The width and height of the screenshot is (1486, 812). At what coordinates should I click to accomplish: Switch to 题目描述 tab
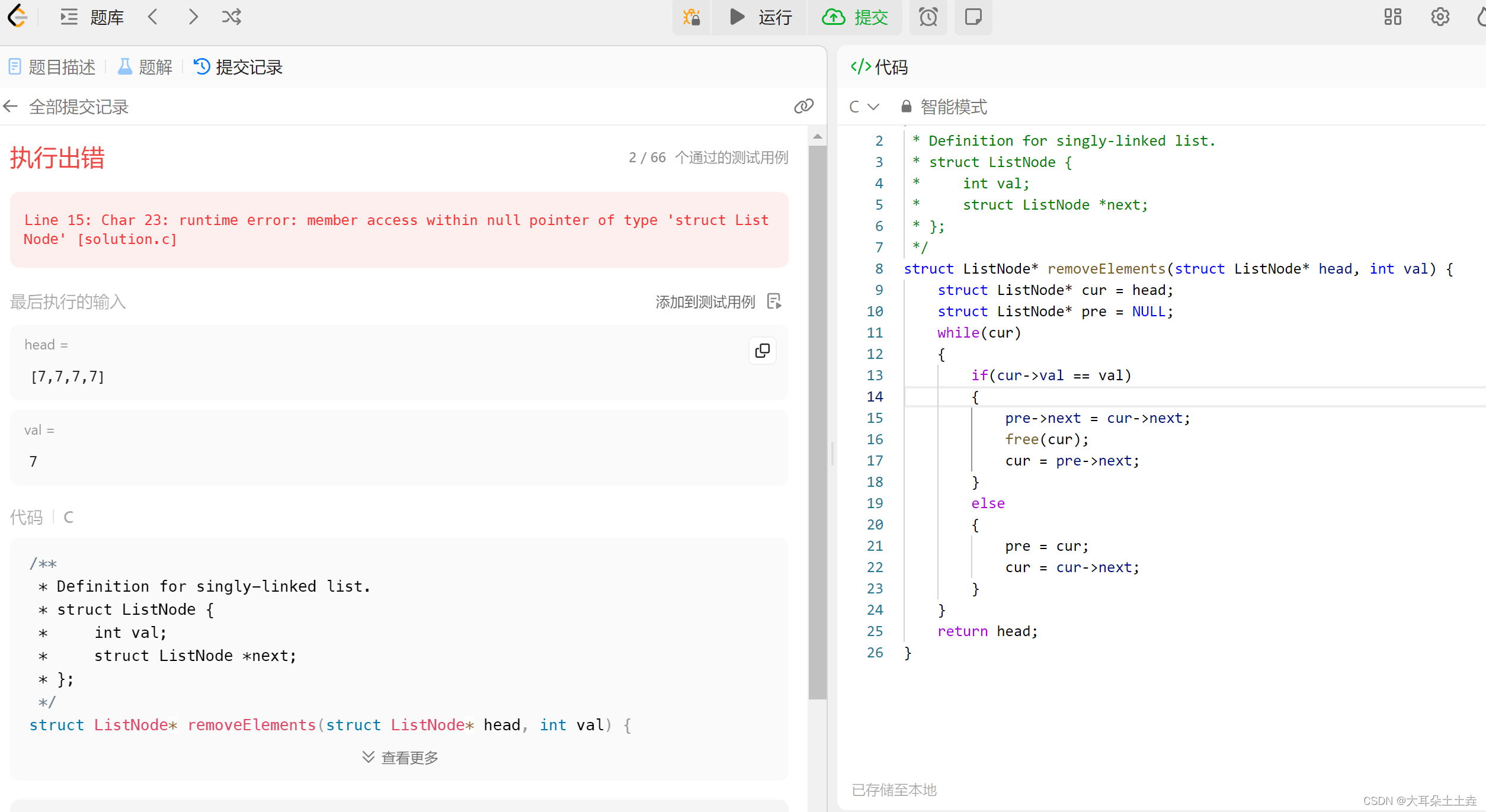[52, 67]
